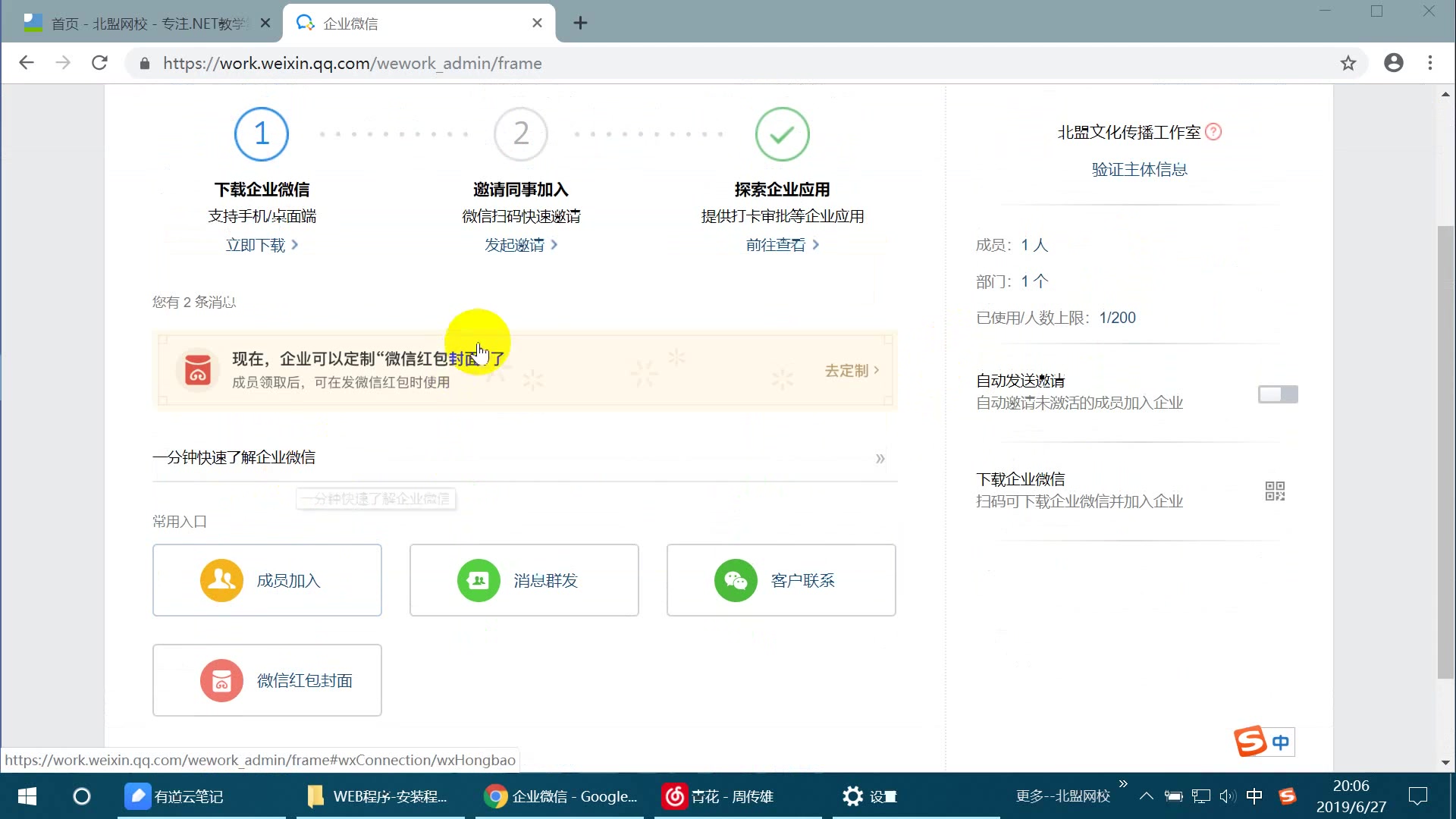Close the 北盟网校 tab
This screenshot has height=819, width=1456.
265,24
